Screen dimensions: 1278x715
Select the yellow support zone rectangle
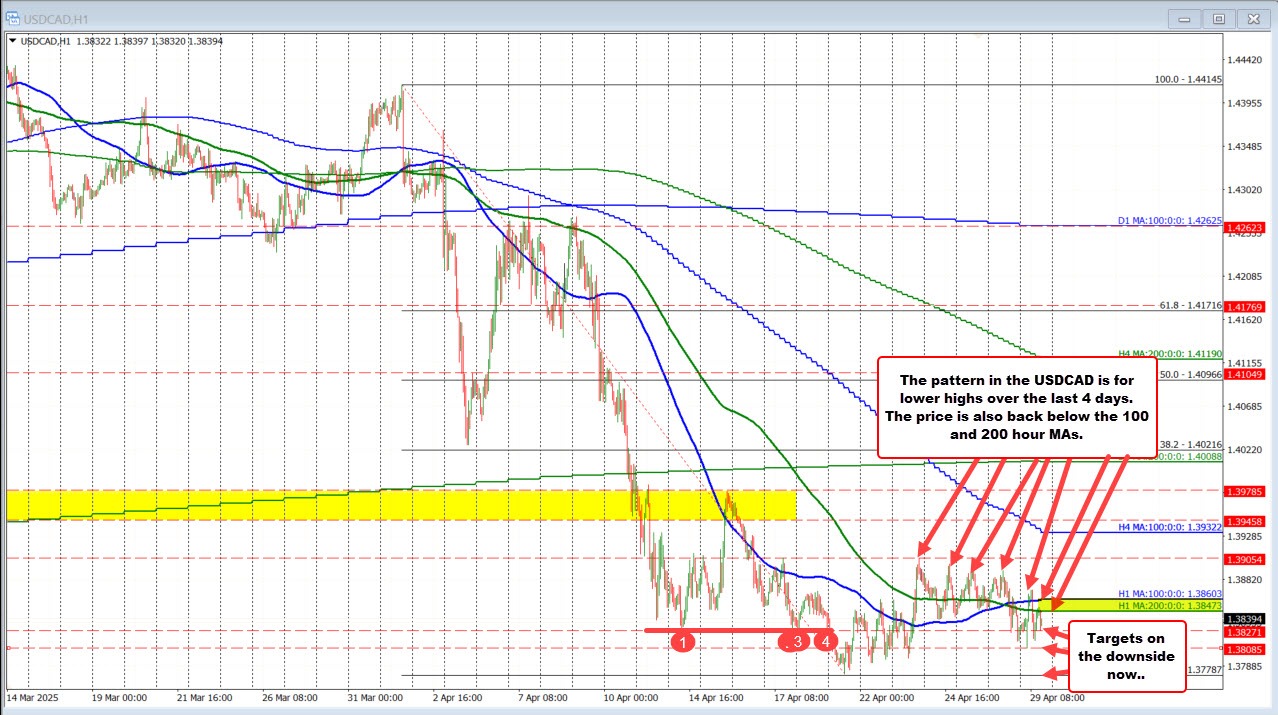pos(400,506)
